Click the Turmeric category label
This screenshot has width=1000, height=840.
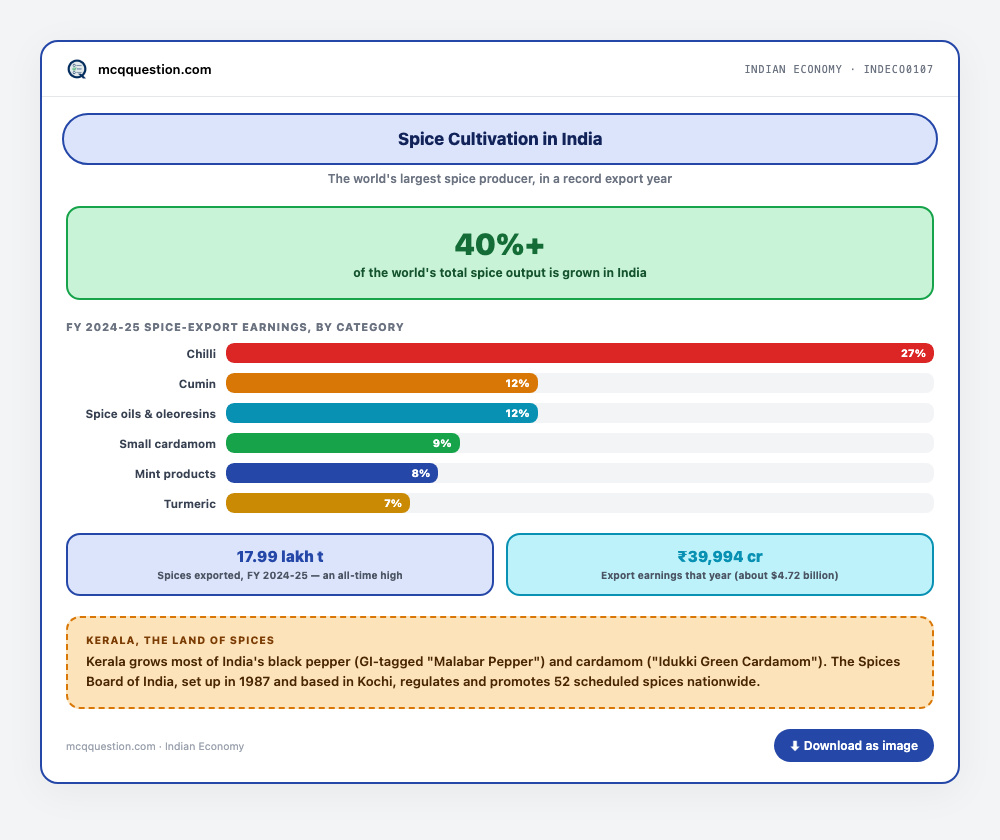(189, 504)
